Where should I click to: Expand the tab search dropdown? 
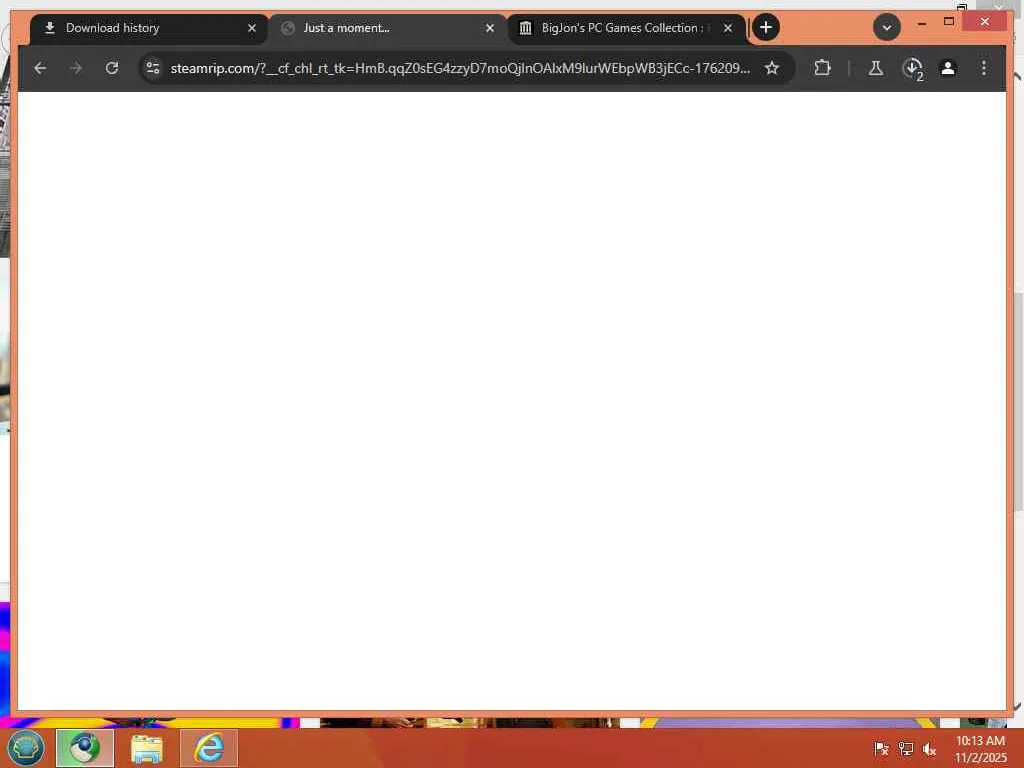pos(887,27)
